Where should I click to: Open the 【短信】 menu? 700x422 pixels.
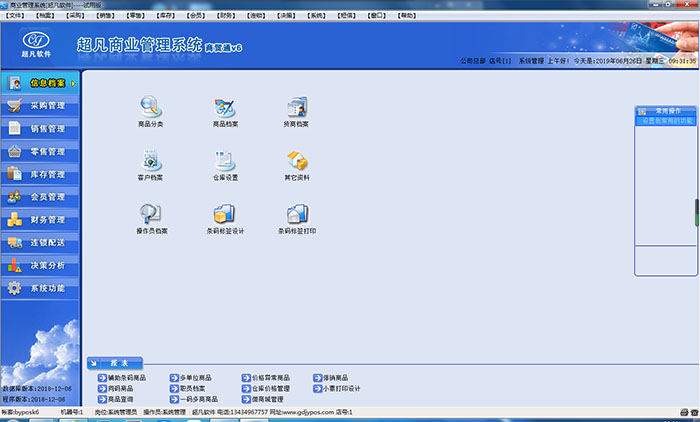click(347, 16)
